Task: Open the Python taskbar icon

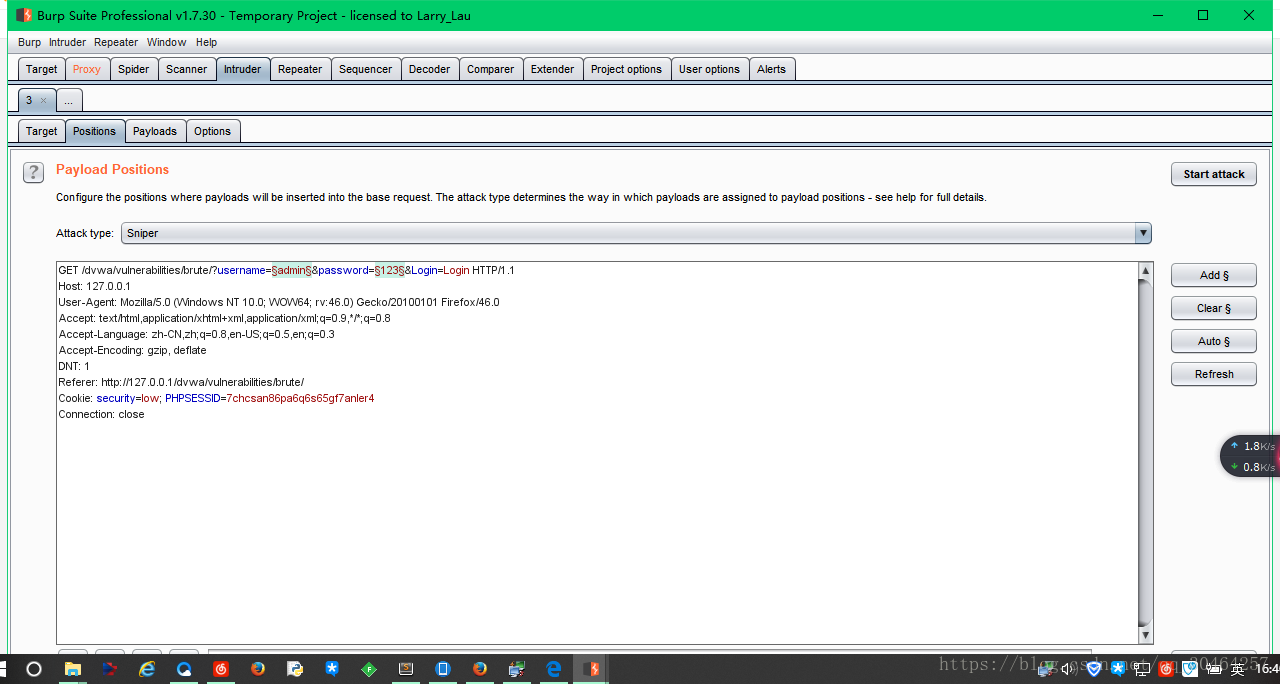Action: 295,669
